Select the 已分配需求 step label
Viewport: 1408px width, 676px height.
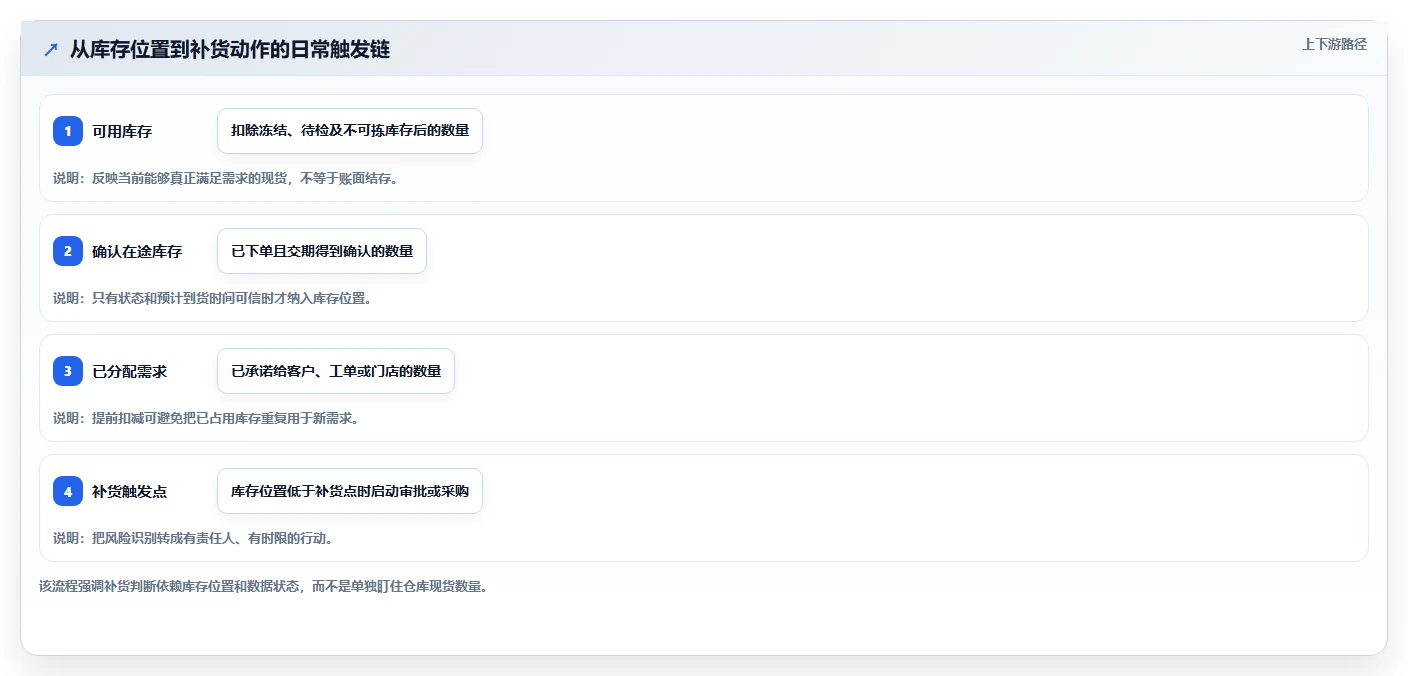tap(129, 371)
